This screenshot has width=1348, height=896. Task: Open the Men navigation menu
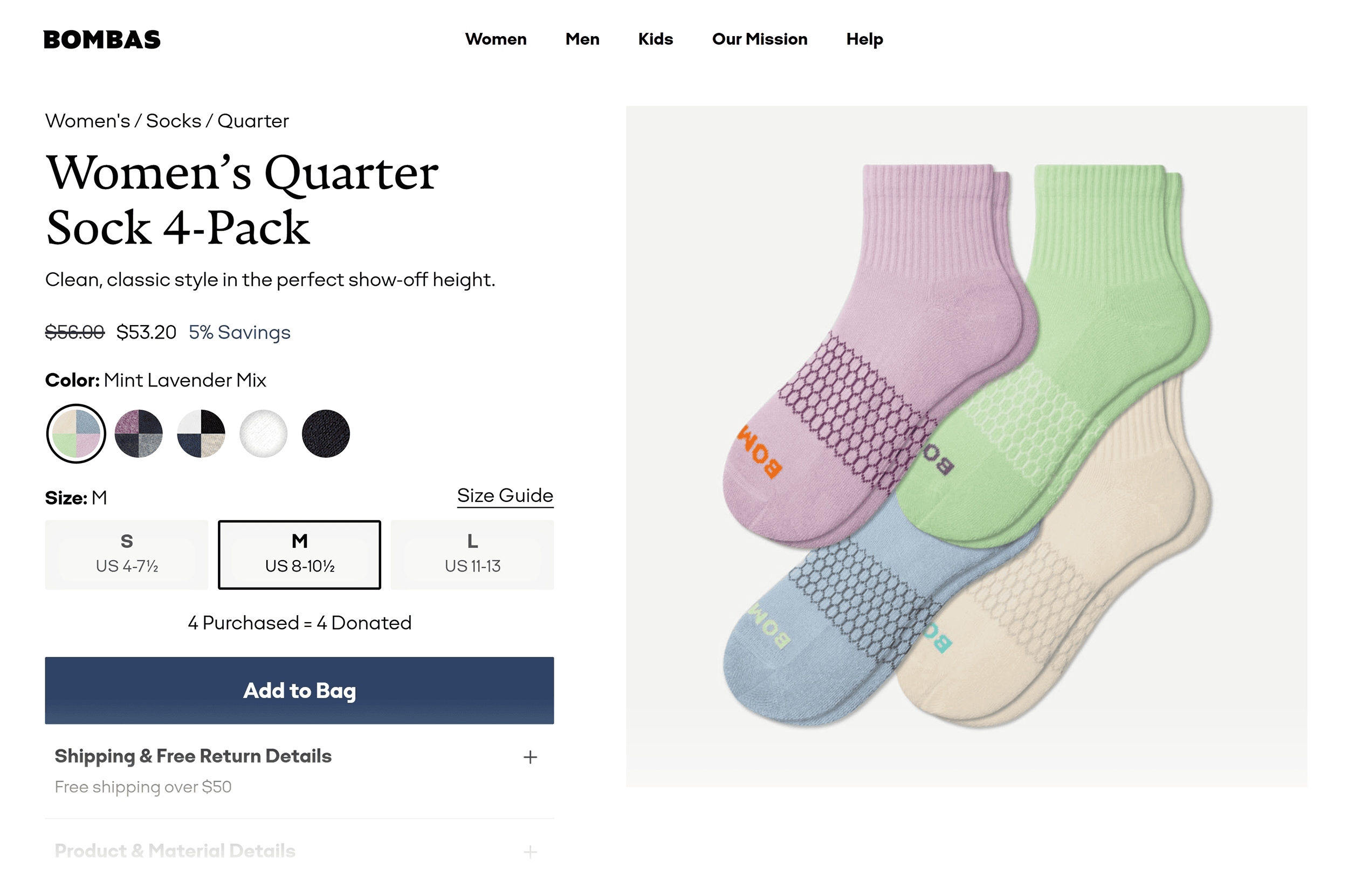point(582,39)
